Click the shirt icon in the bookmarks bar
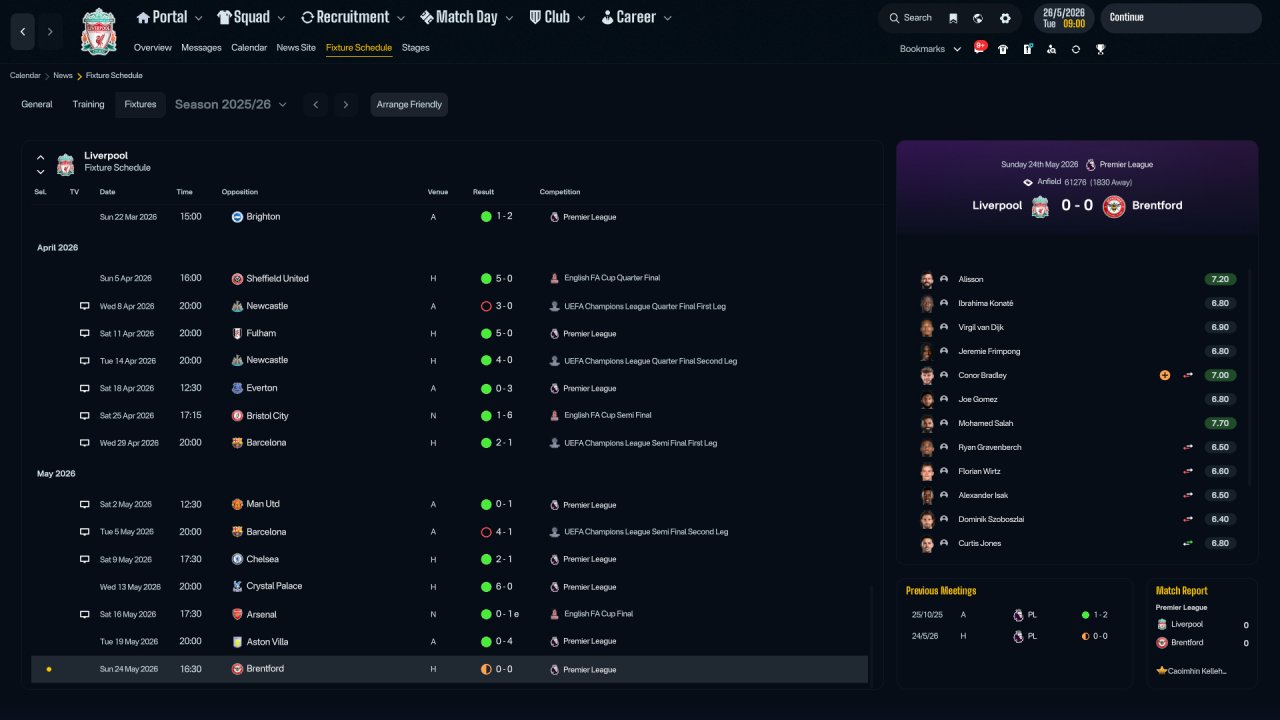This screenshot has height=720, width=1280. [x=1003, y=49]
